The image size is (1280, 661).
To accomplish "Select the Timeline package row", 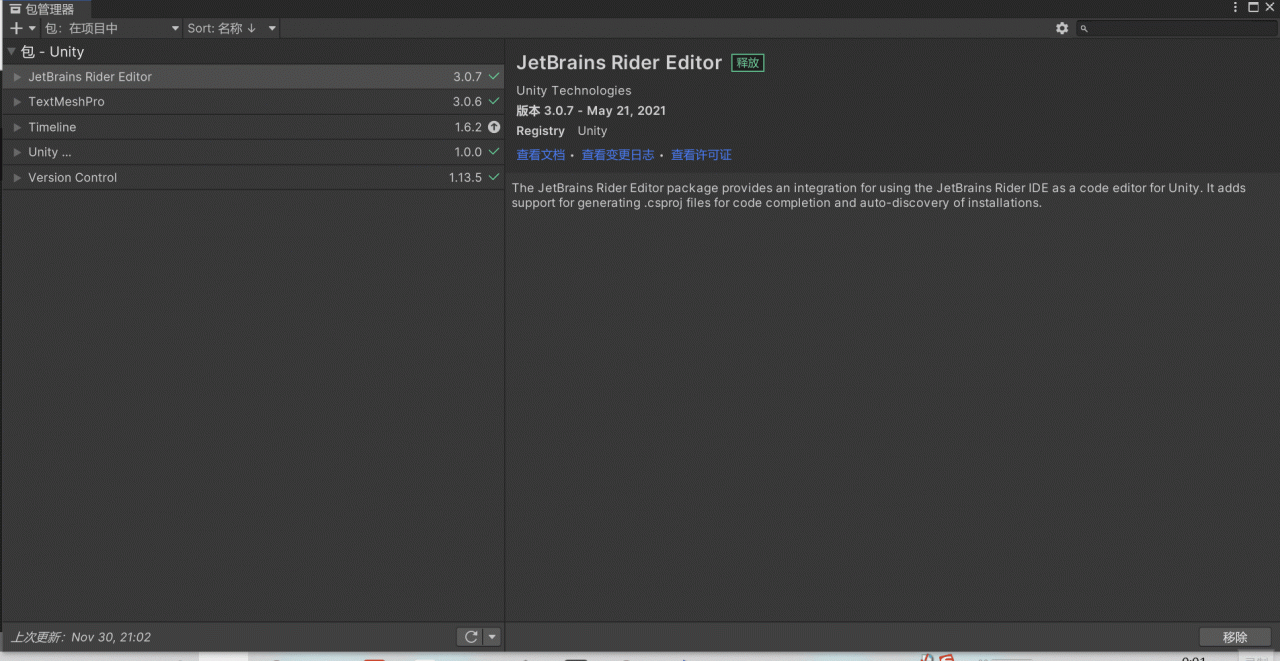I will click(252, 127).
